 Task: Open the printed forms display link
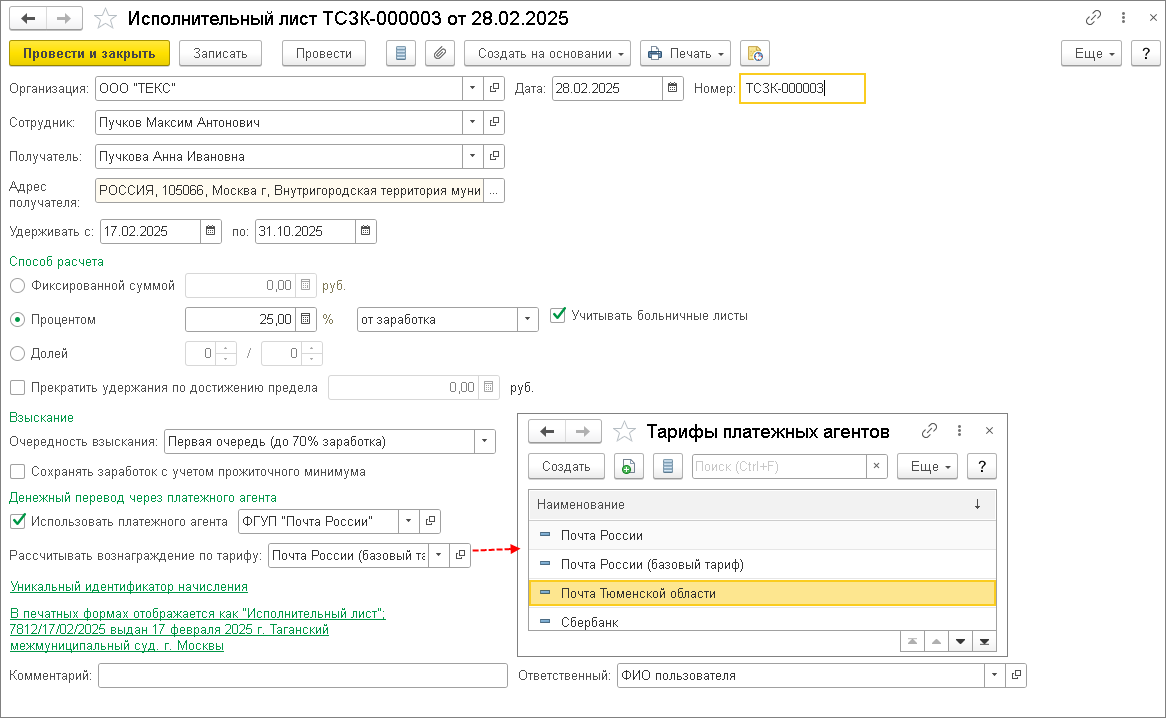(x=197, y=630)
